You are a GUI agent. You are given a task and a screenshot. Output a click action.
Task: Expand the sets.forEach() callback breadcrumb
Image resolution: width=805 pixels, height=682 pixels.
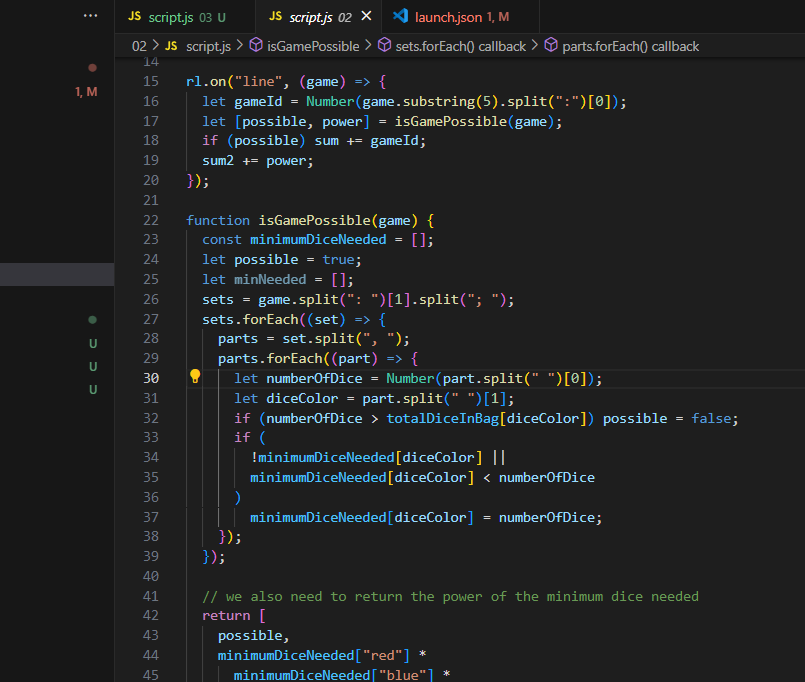point(460,46)
